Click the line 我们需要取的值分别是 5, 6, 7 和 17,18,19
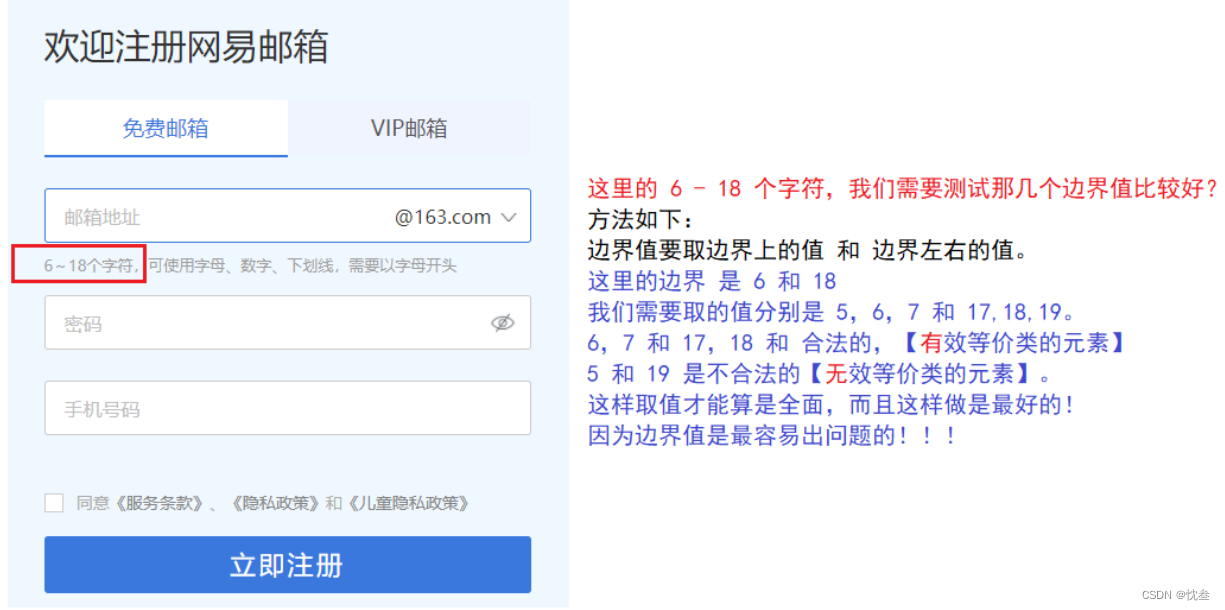 pyautogui.click(x=832, y=313)
